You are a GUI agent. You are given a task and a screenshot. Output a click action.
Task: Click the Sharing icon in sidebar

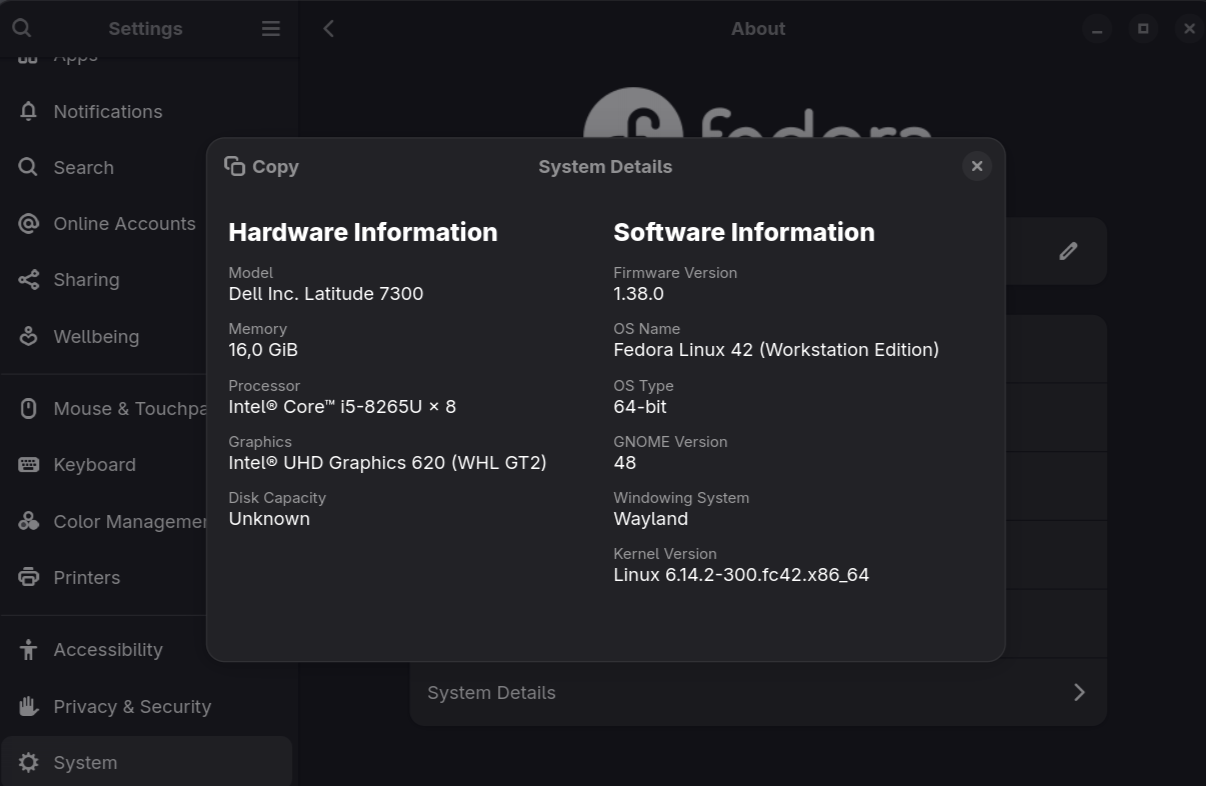(x=28, y=280)
